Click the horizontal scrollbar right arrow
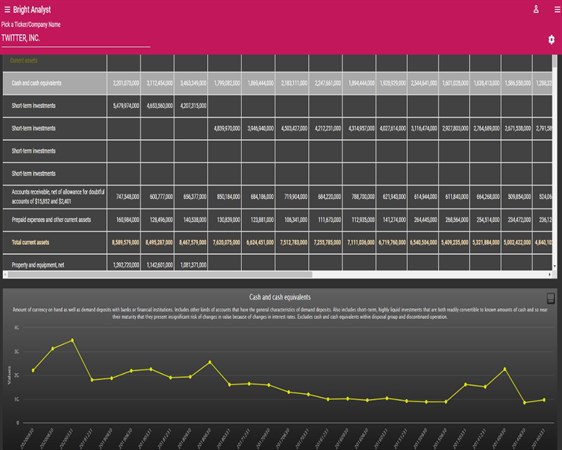 (x=549, y=274)
